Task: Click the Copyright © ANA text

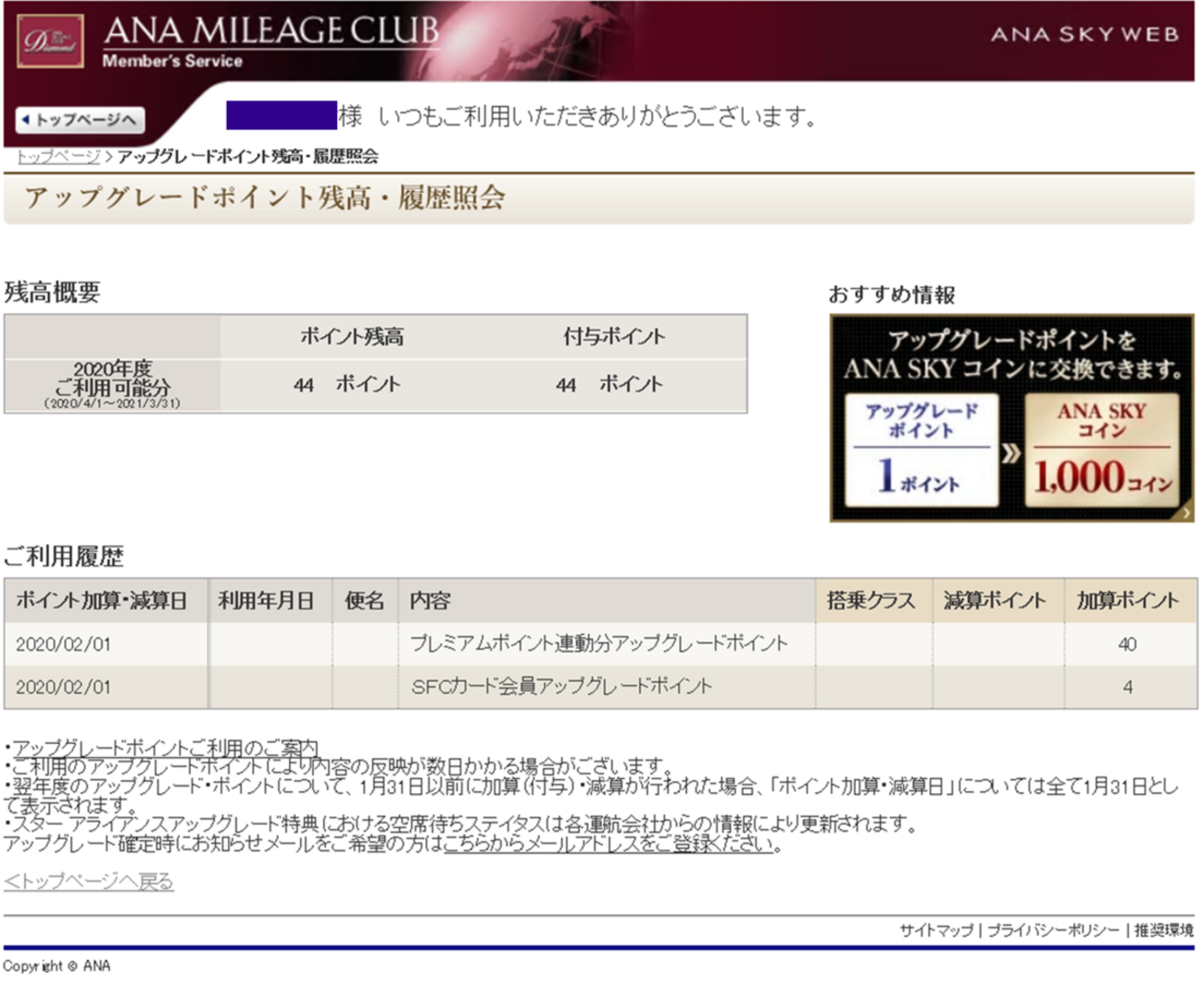Action: [x=56, y=965]
